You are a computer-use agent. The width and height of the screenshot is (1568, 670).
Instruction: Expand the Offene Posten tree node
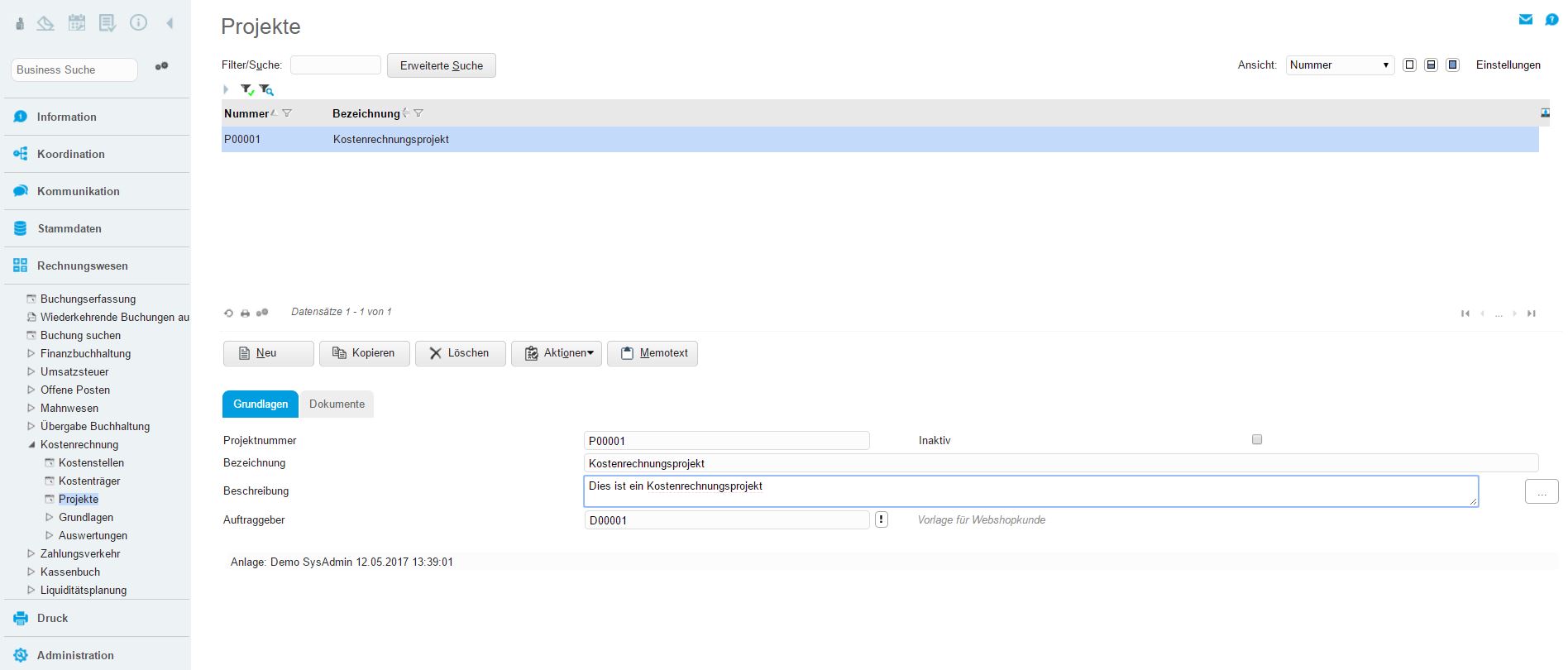click(31, 390)
